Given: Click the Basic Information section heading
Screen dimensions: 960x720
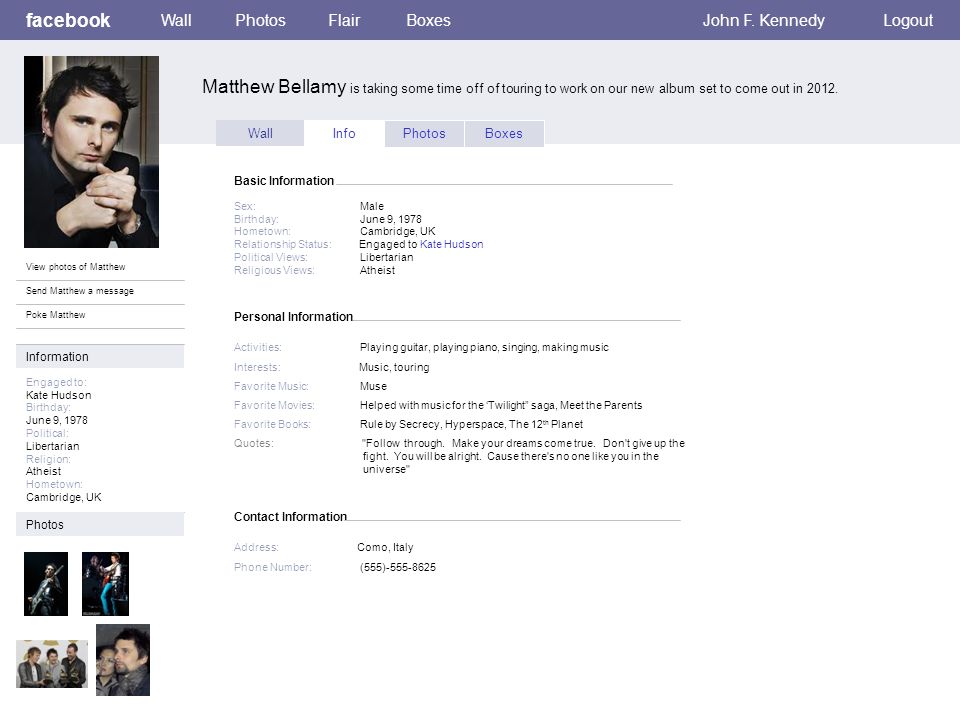Looking at the screenshot, I should [284, 181].
